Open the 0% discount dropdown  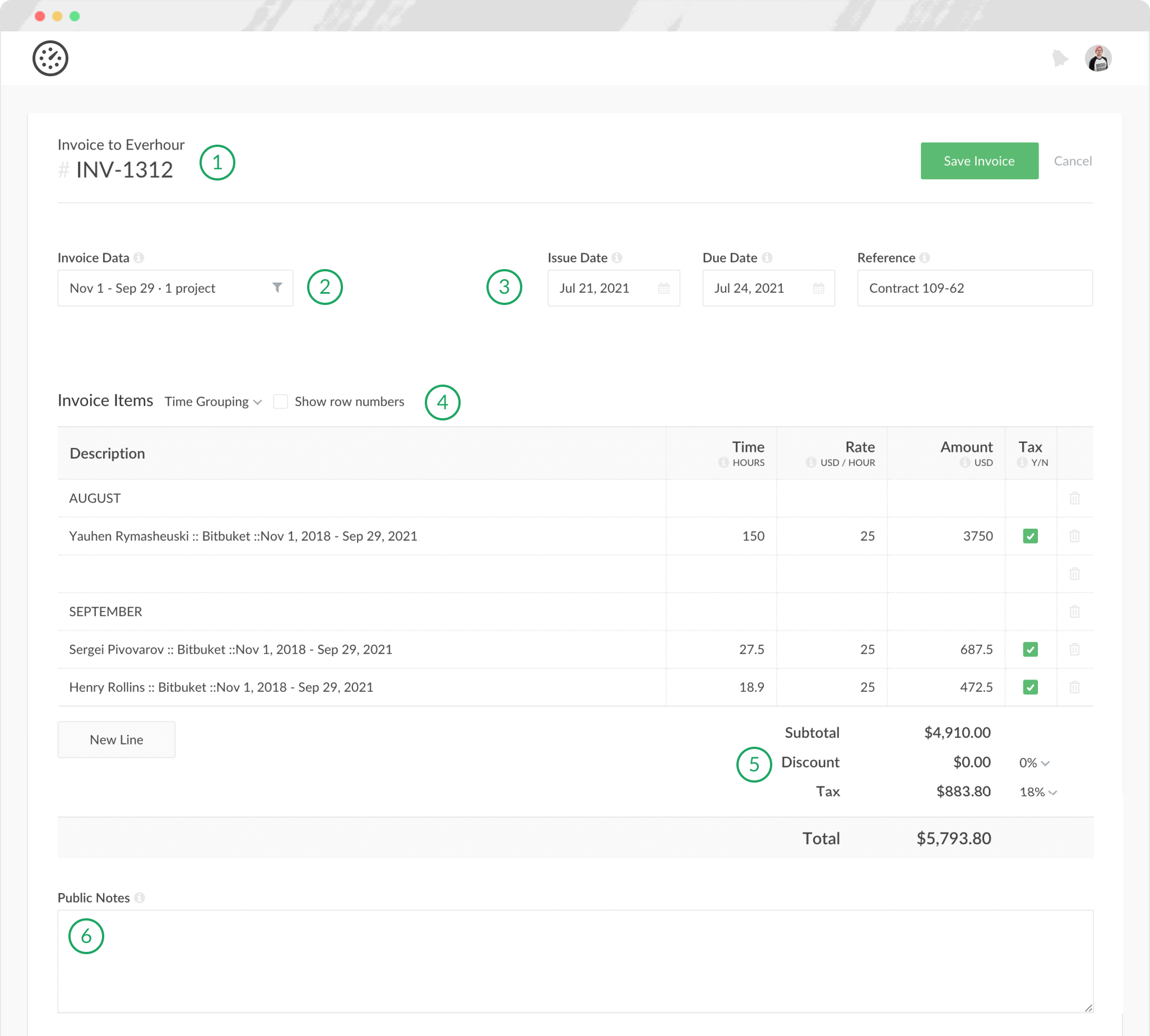coord(1034,763)
